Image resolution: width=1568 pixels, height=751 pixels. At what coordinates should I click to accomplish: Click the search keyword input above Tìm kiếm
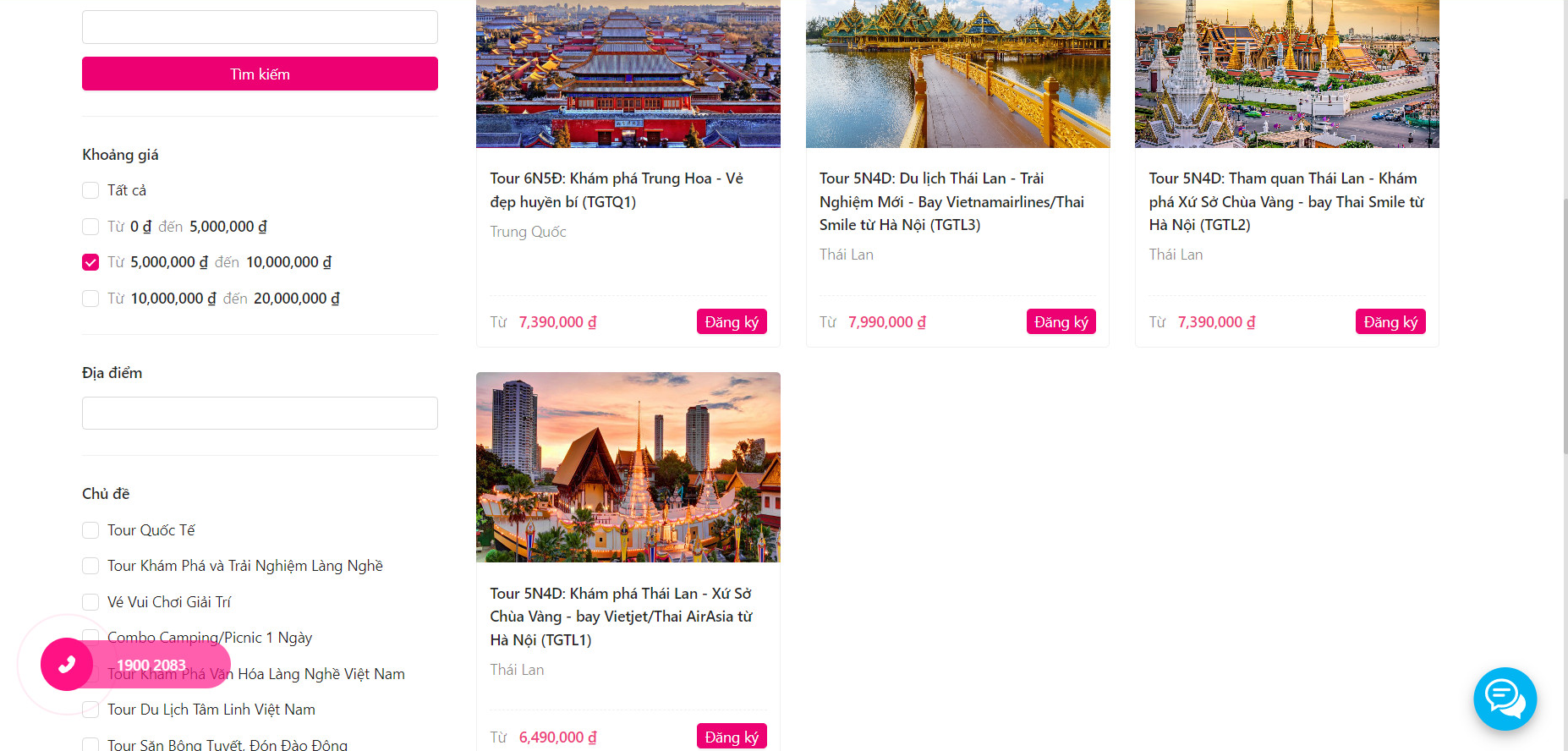260,27
